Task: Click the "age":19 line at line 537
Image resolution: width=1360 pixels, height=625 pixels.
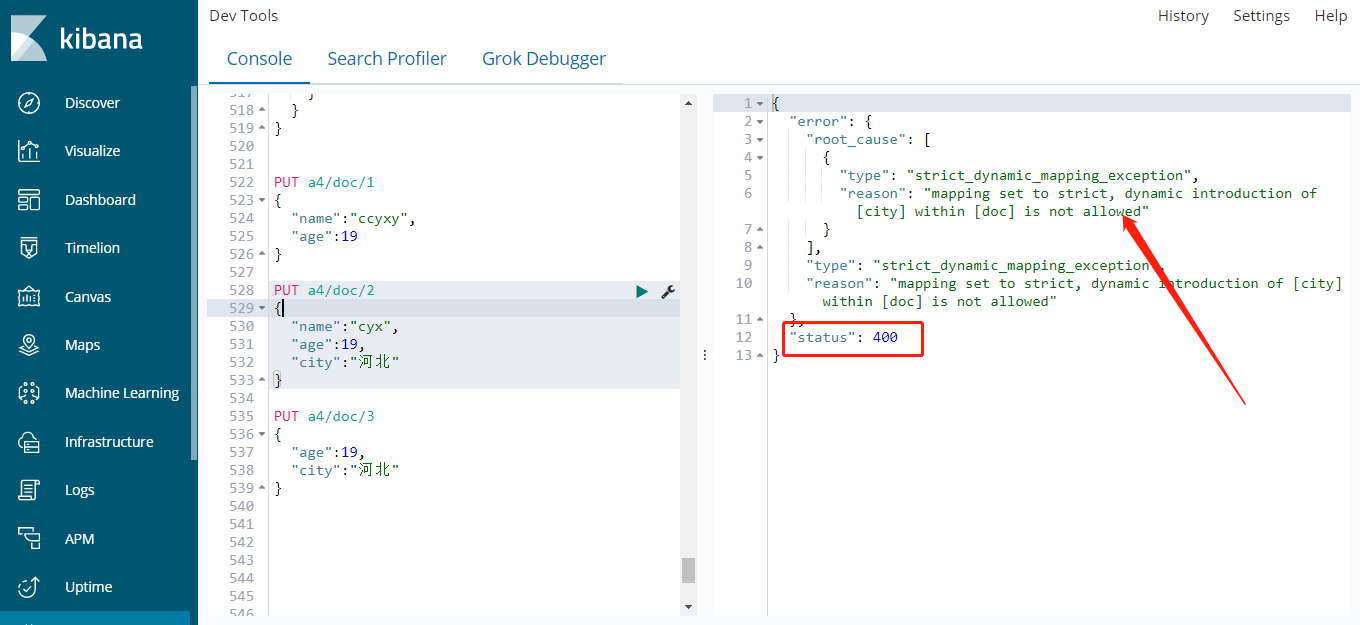Action: pos(328,452)
